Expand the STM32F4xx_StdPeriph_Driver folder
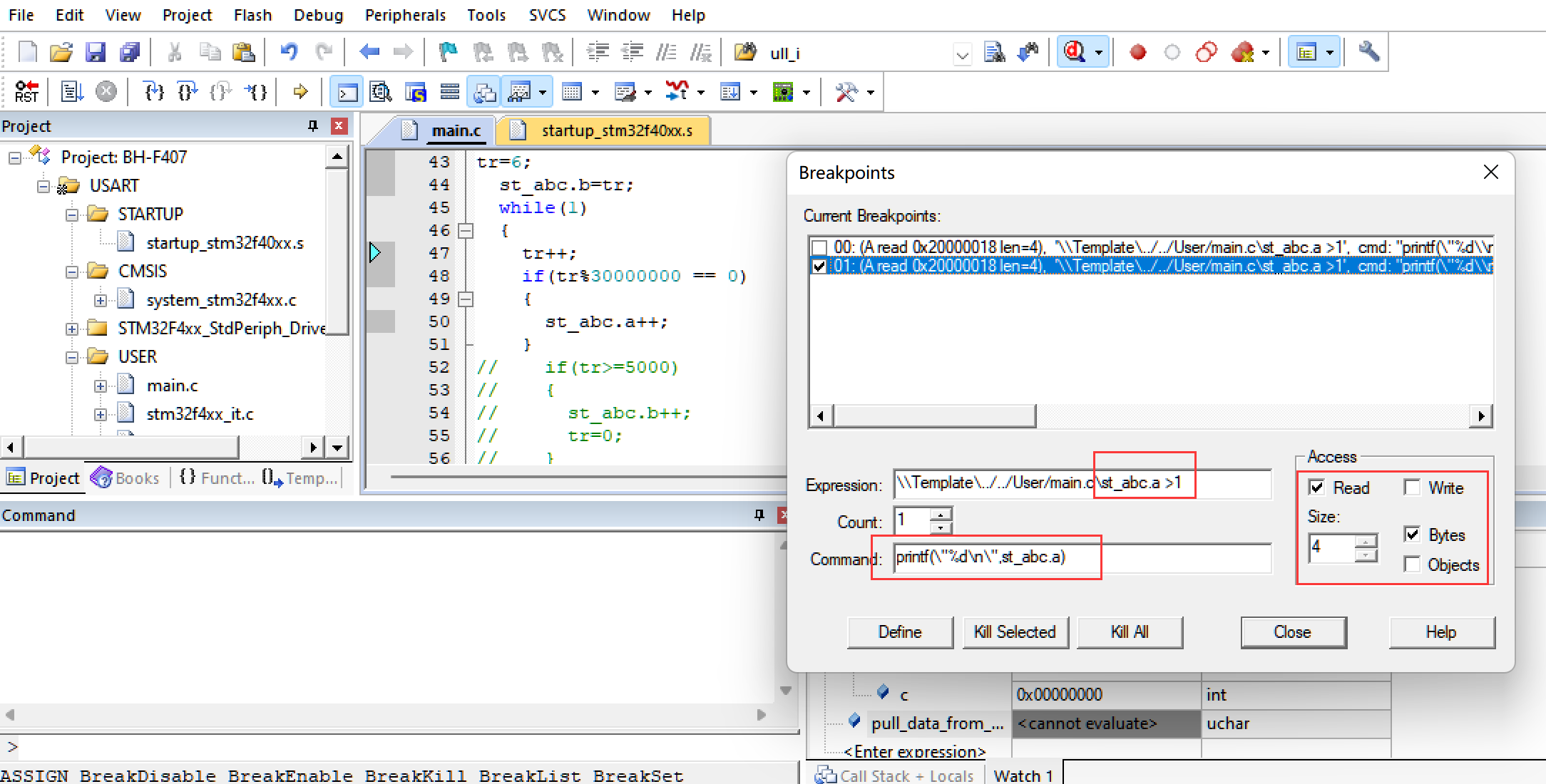1546x784 pixels. 72,328
